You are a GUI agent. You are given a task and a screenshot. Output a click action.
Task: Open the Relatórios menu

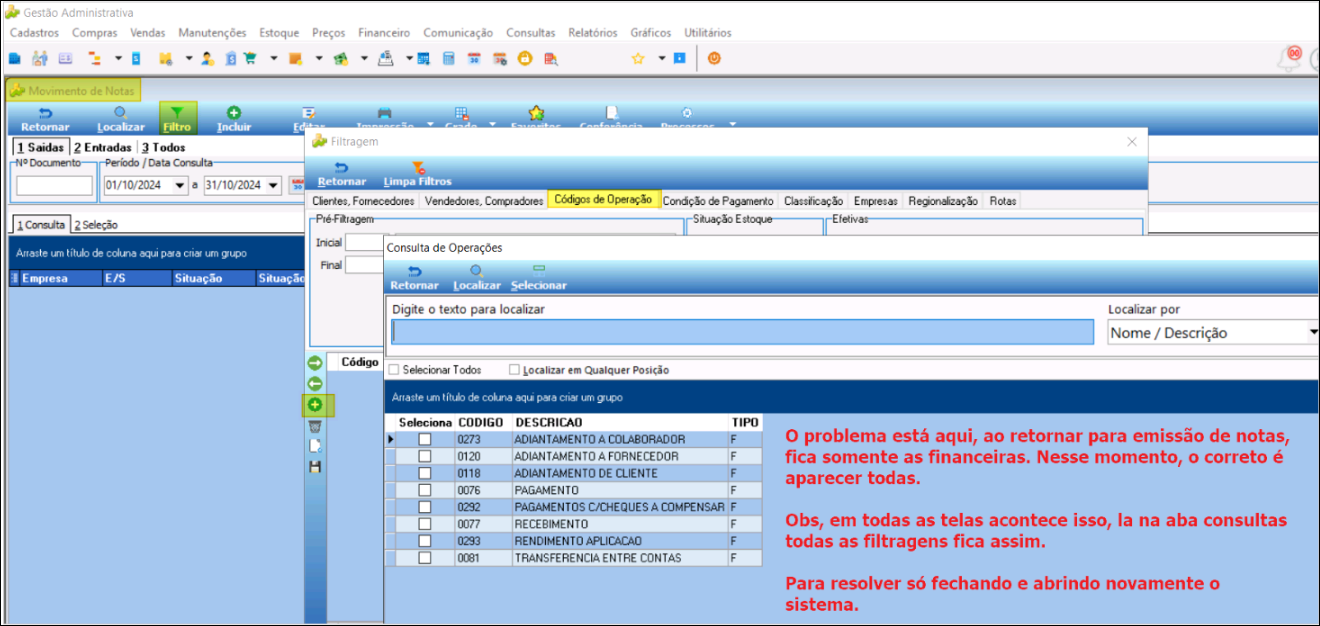593,33
